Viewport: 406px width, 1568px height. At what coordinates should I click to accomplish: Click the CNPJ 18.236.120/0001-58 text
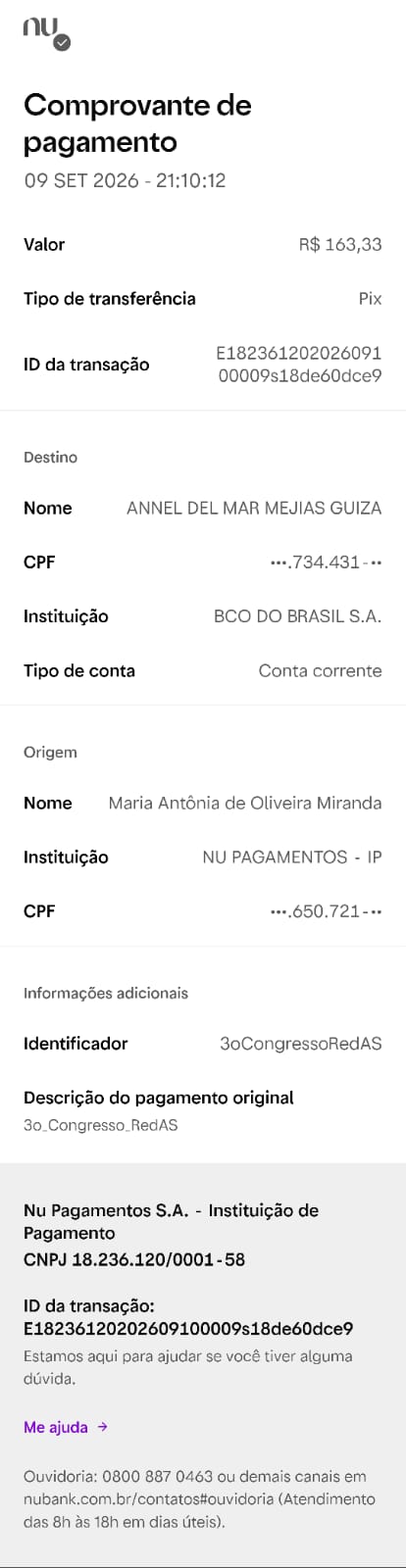point(134,1259)
